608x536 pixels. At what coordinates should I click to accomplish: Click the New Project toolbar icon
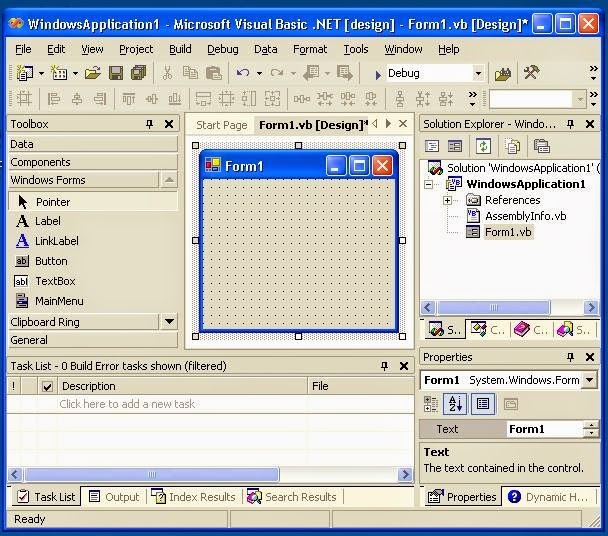pos(25,73)
